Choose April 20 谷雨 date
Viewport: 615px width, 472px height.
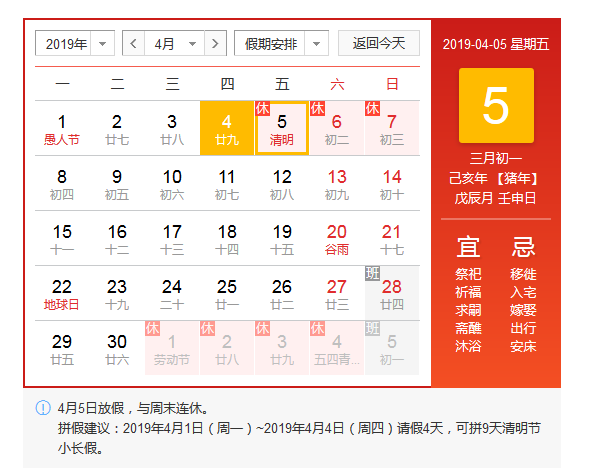337,238
